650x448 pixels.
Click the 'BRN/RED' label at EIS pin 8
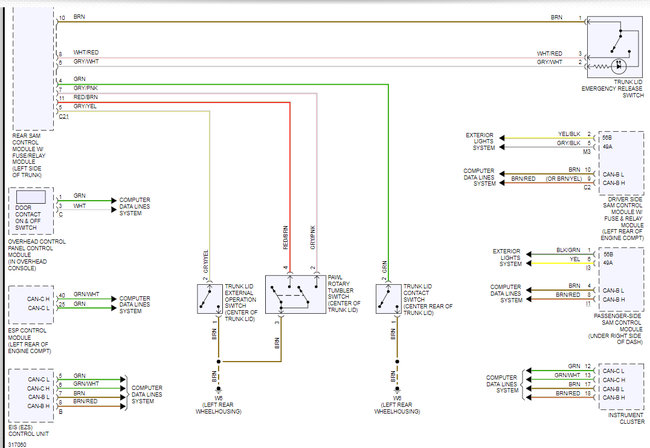click(85, 401)
